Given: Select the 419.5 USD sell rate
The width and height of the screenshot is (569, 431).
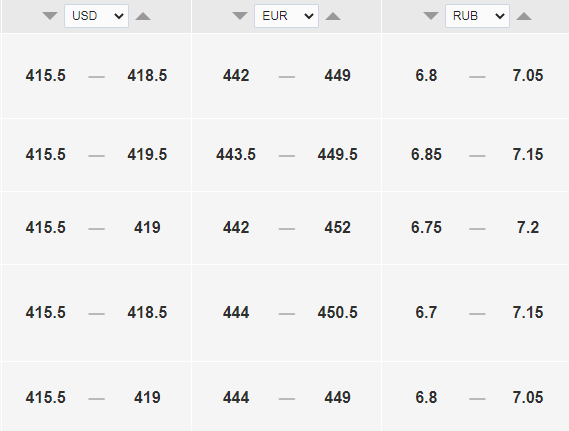Looking at the screenshot, I should tap(147, 155).
